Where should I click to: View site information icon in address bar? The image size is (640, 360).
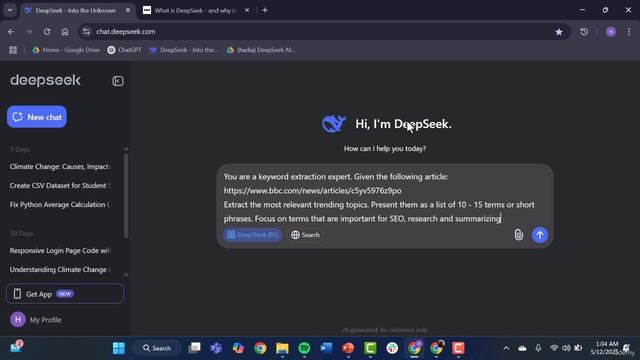(x=86, y=32)
